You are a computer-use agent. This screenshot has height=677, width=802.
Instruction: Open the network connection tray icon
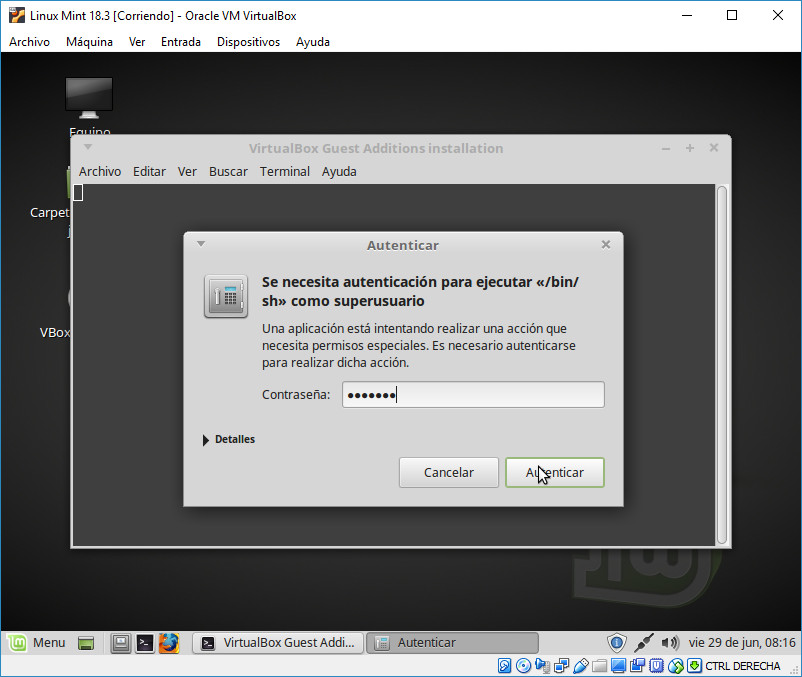tap(643, 642)
